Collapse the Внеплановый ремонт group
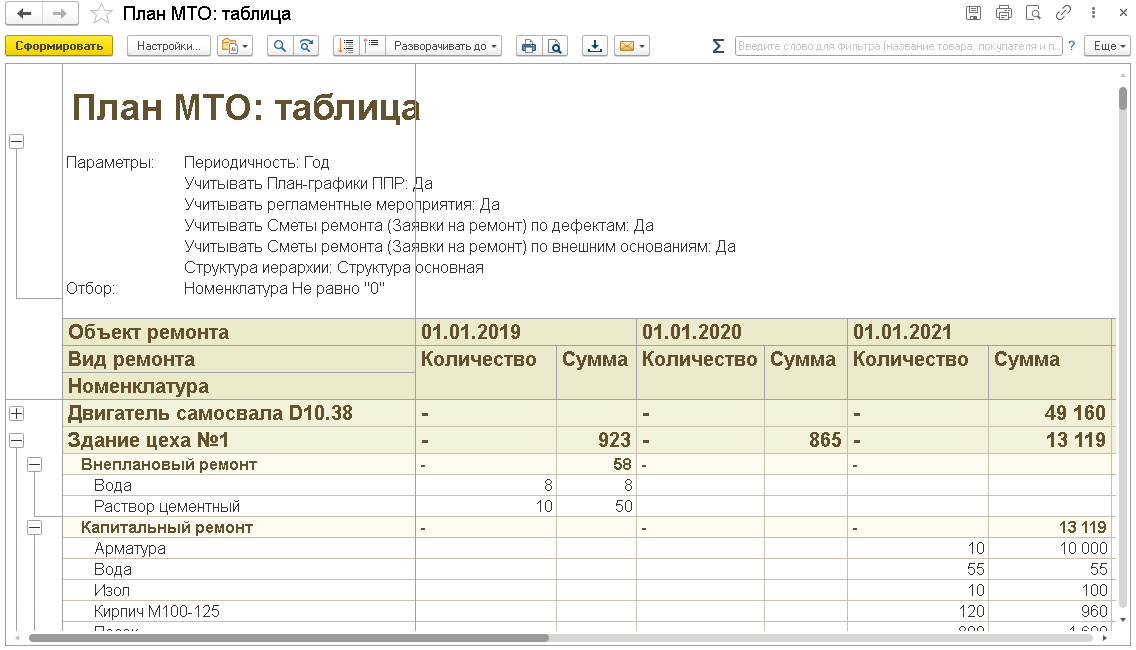The image size is (1136, 650). (34, 464)
